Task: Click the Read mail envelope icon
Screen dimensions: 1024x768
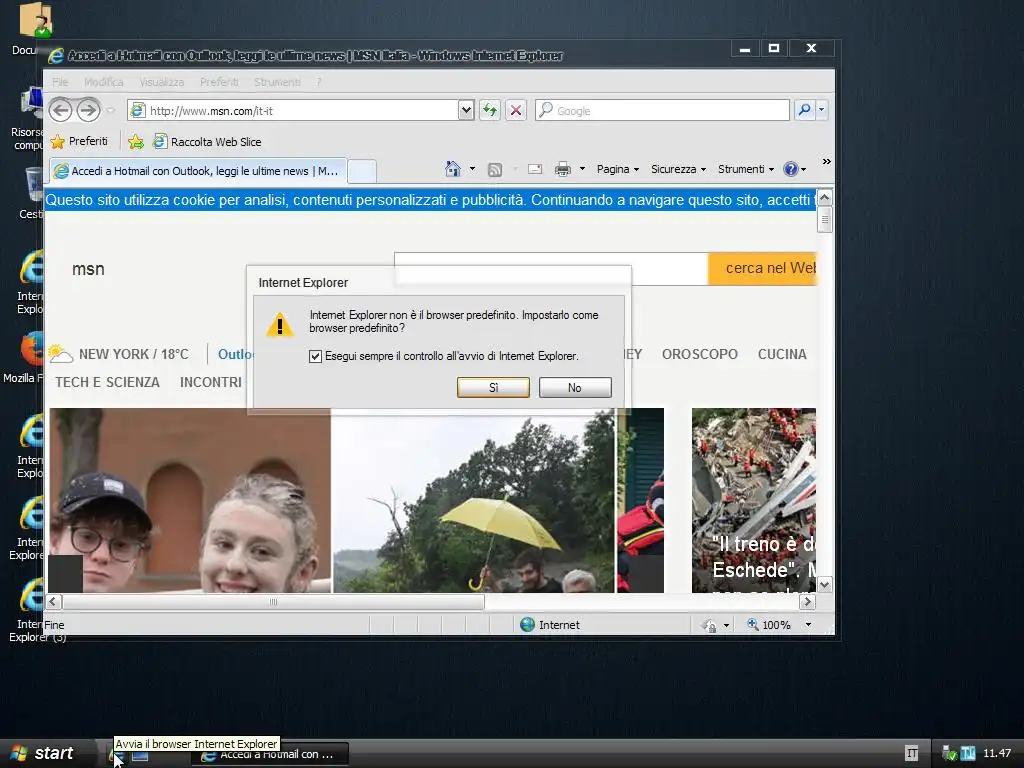Action: 535,169
